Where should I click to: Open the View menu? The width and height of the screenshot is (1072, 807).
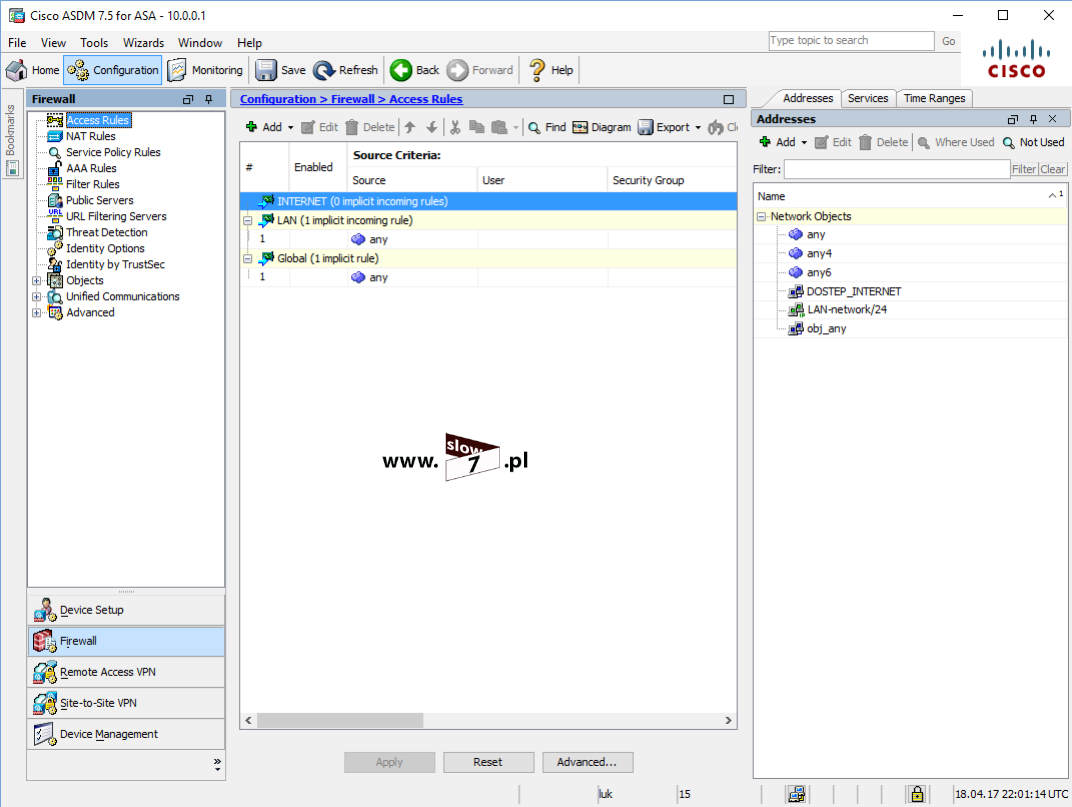point(53,42)
